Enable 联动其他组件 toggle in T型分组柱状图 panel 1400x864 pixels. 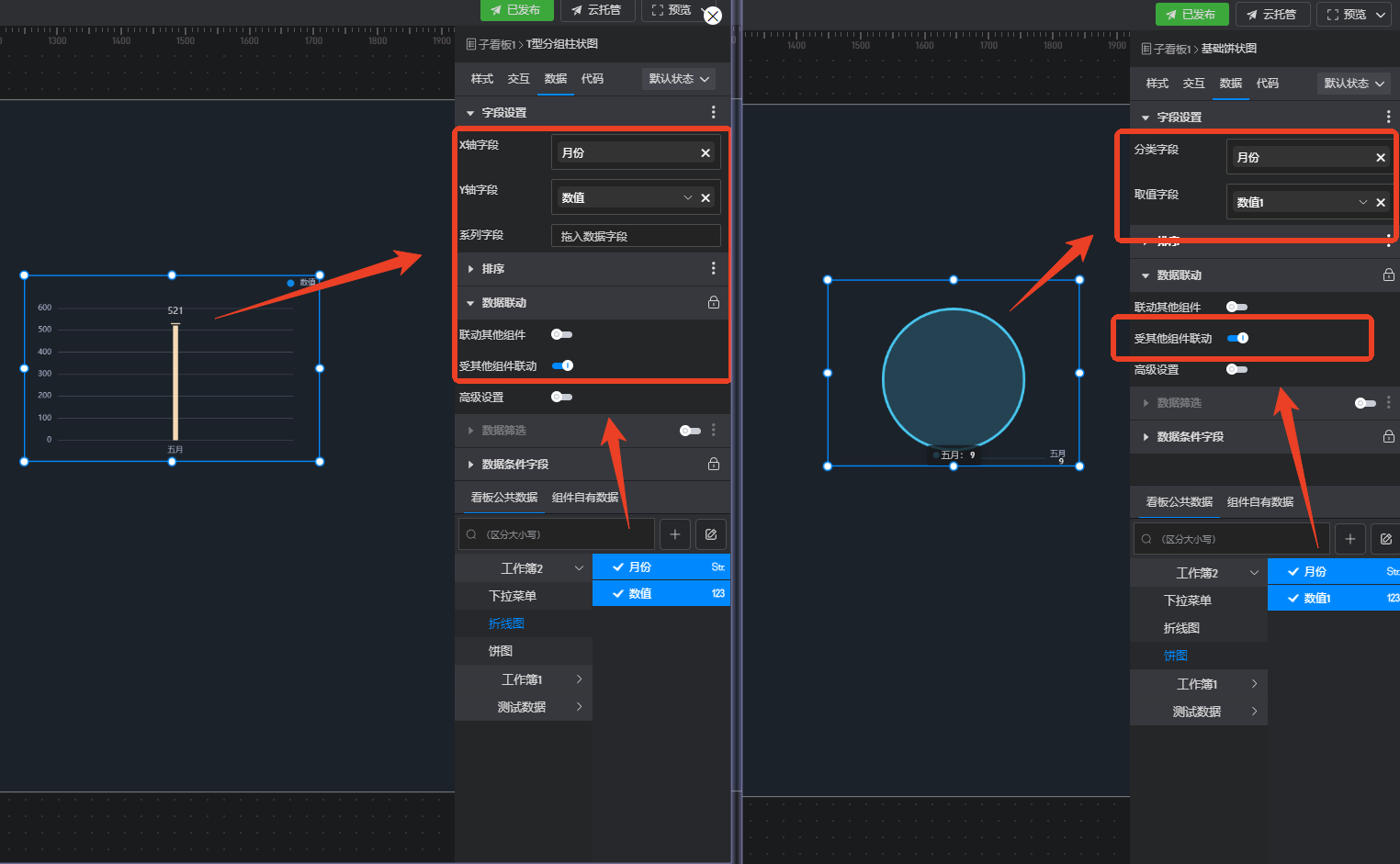coord(561,335)
